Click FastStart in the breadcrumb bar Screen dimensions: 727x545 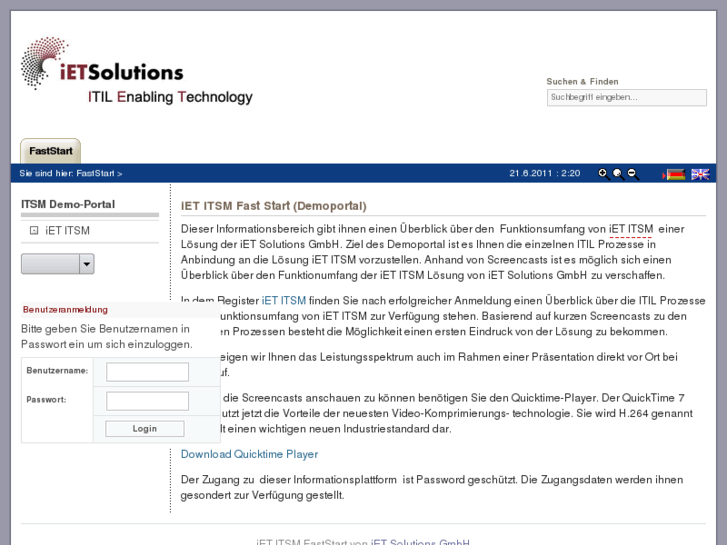95,173
